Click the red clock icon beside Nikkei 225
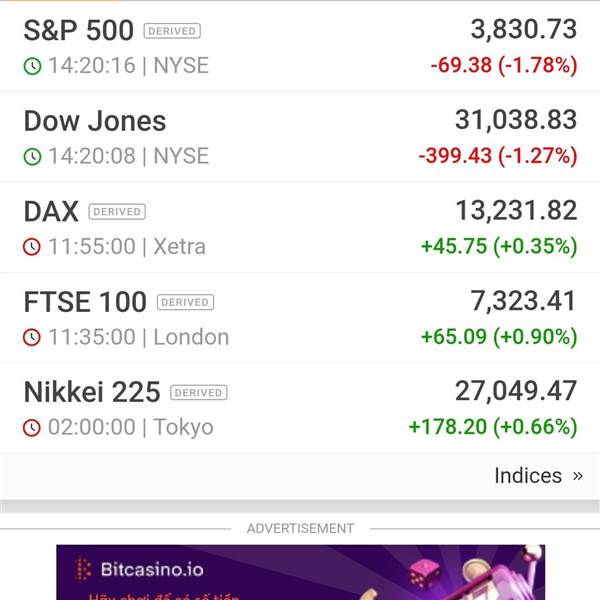The width and height of the screenshot is (600, 600). pyautogui.click(x=32, y=428)
